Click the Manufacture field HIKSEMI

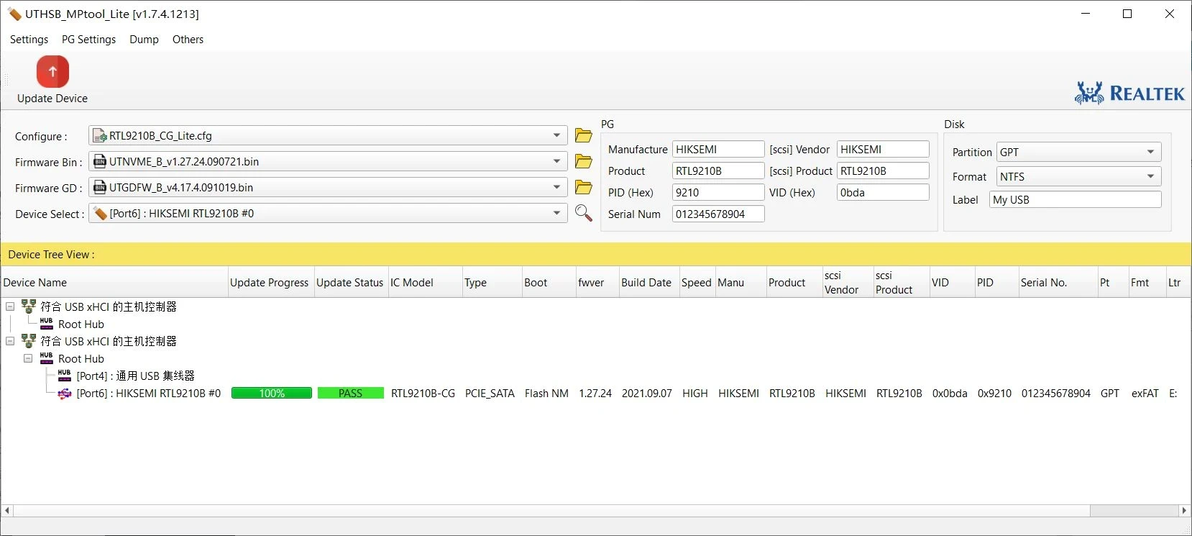coord(718,149)
